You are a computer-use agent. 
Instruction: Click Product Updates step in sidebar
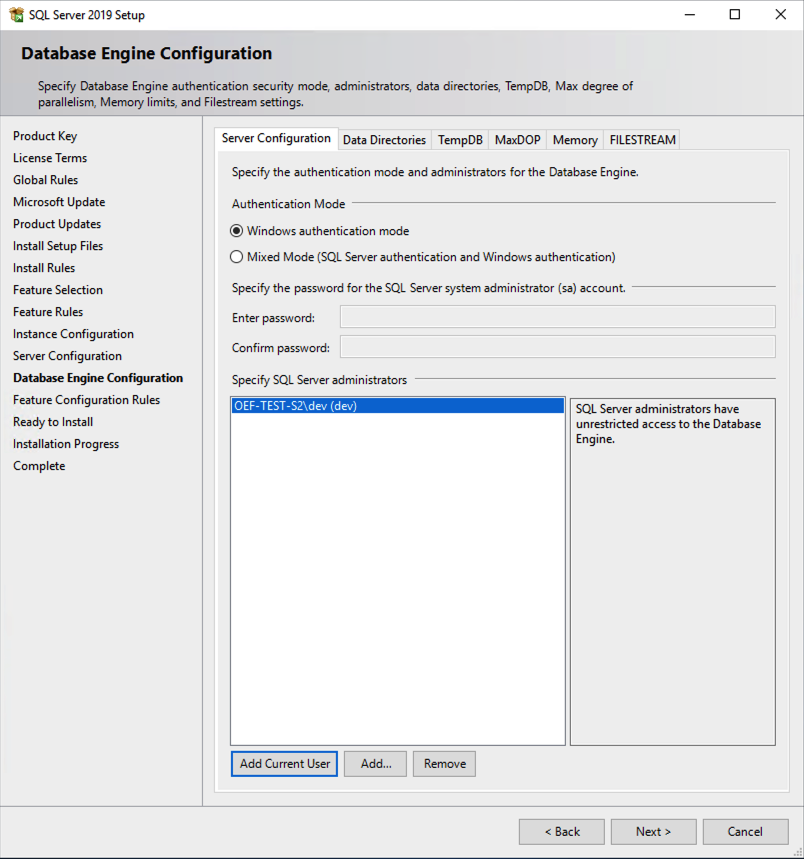57,224
